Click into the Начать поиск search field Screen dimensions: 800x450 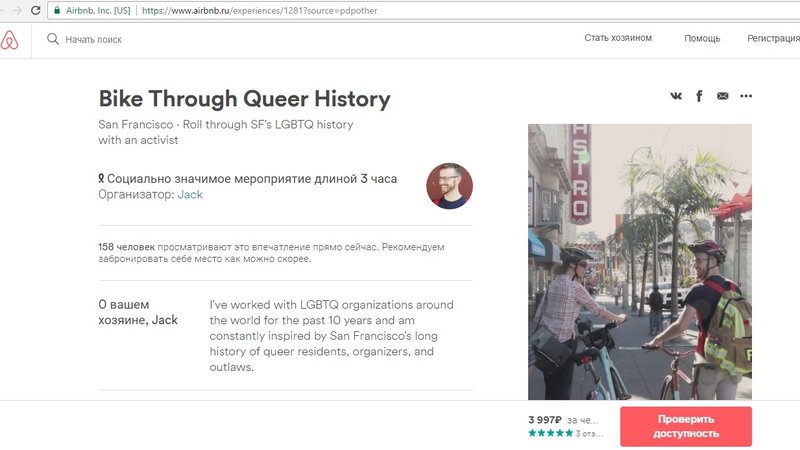93,39
